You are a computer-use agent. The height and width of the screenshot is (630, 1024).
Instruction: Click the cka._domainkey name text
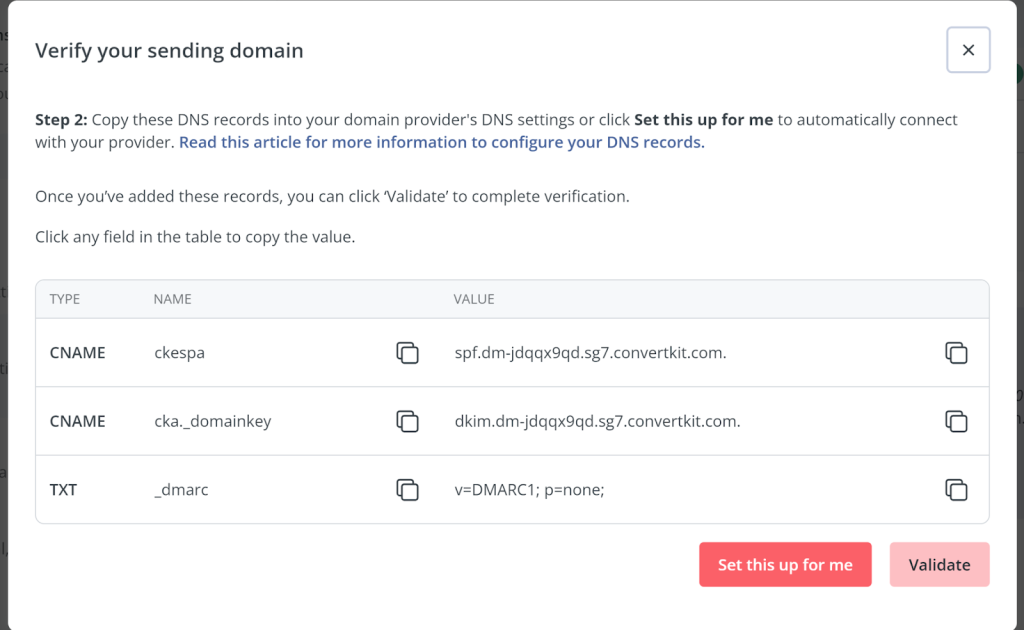point(213,421)
